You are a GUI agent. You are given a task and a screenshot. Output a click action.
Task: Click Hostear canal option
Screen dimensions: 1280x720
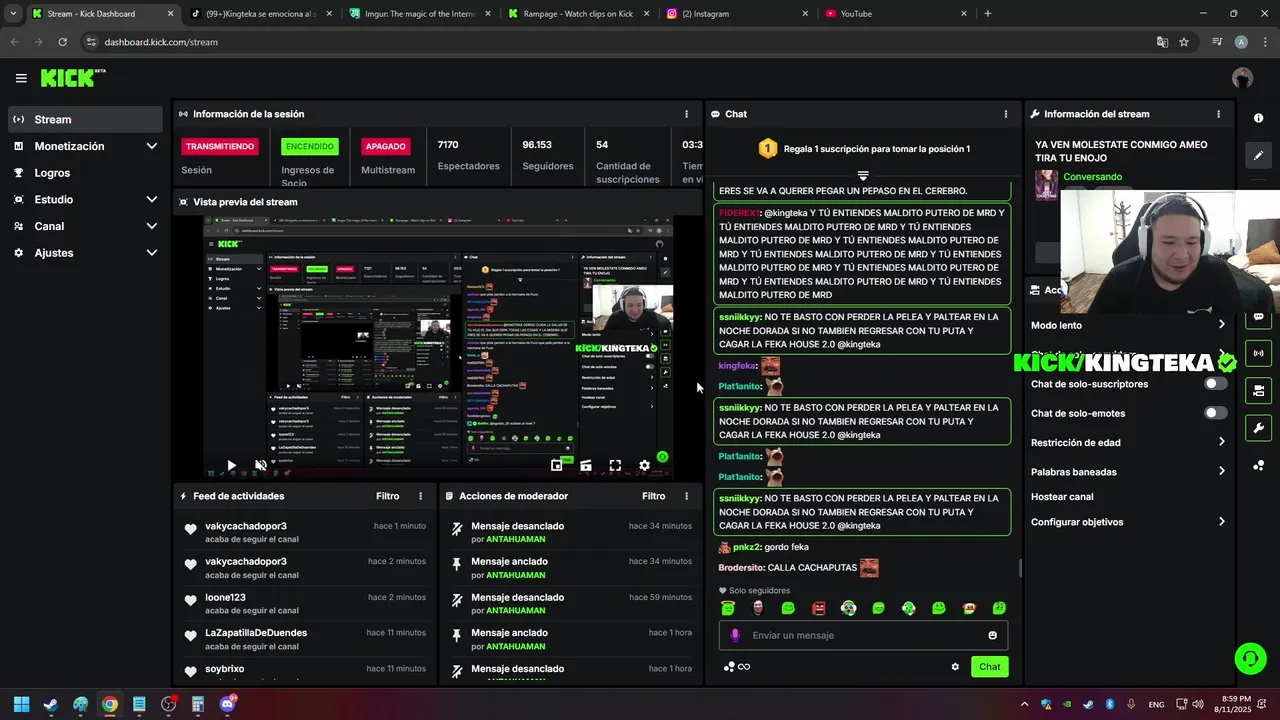click(1062, 497)
